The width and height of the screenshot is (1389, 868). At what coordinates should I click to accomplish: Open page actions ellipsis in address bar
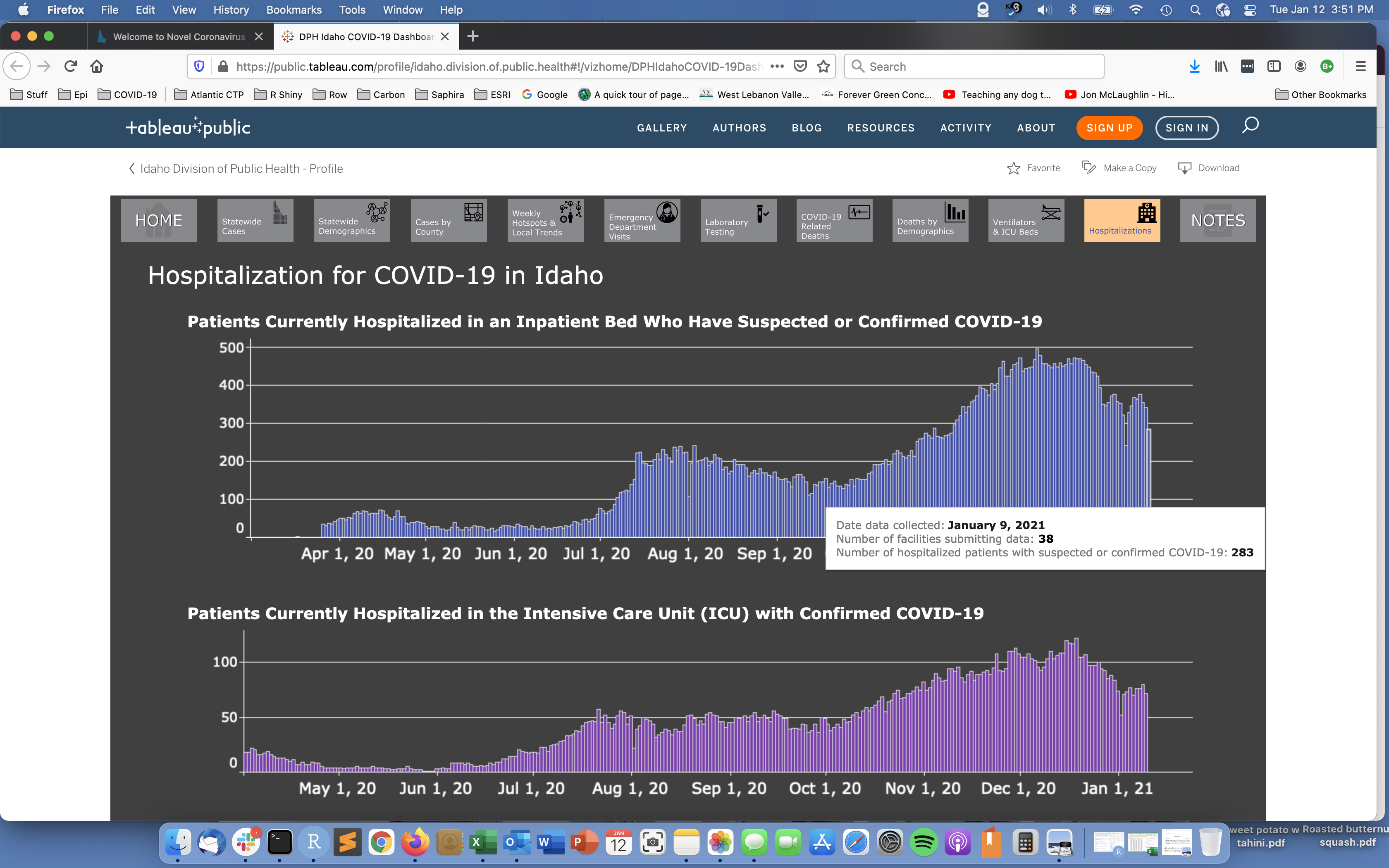pos(777,67)
